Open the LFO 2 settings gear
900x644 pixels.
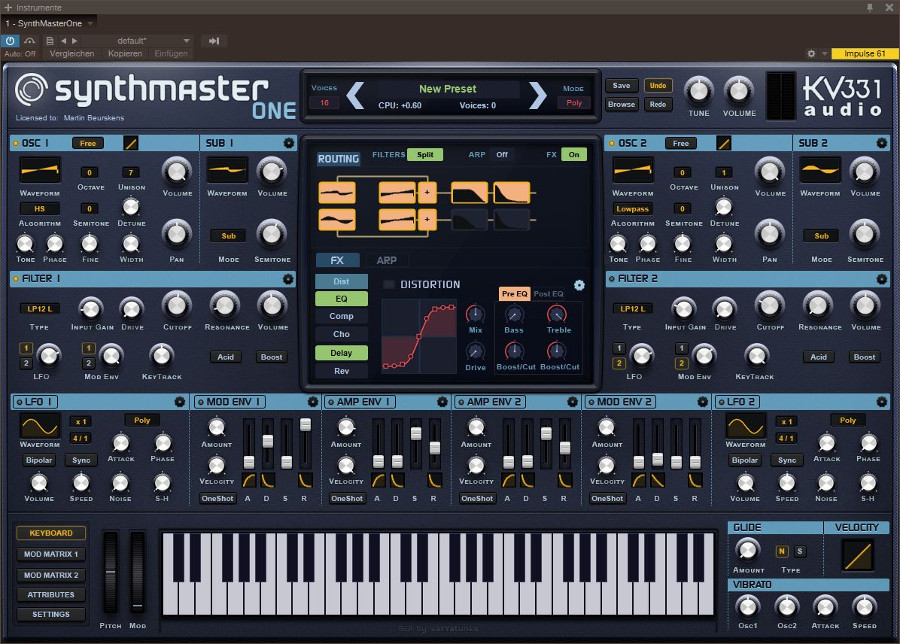pyautogui.click(x=882, y=402)
